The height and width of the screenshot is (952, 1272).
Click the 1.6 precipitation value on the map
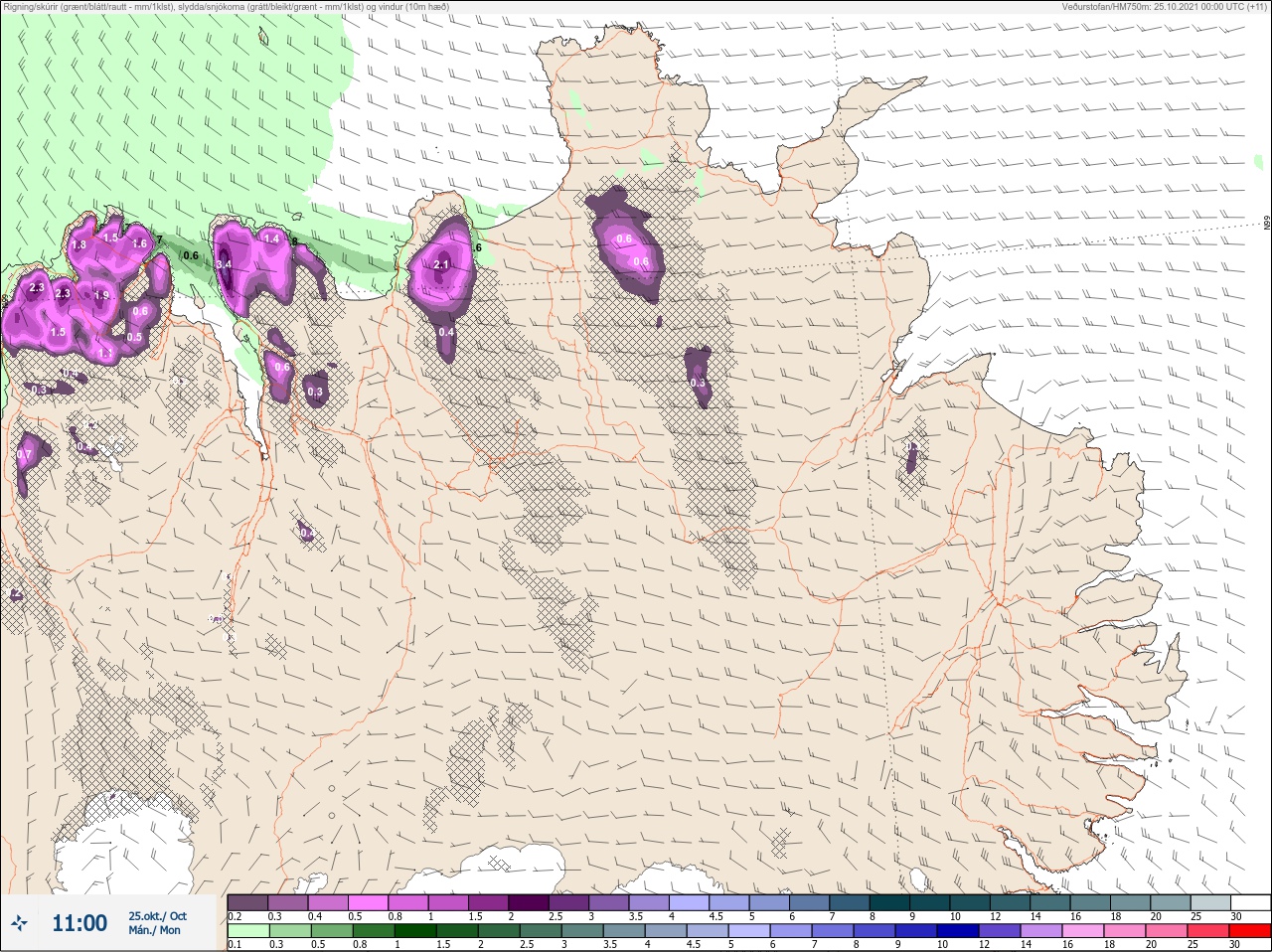[x=139, y=243]
